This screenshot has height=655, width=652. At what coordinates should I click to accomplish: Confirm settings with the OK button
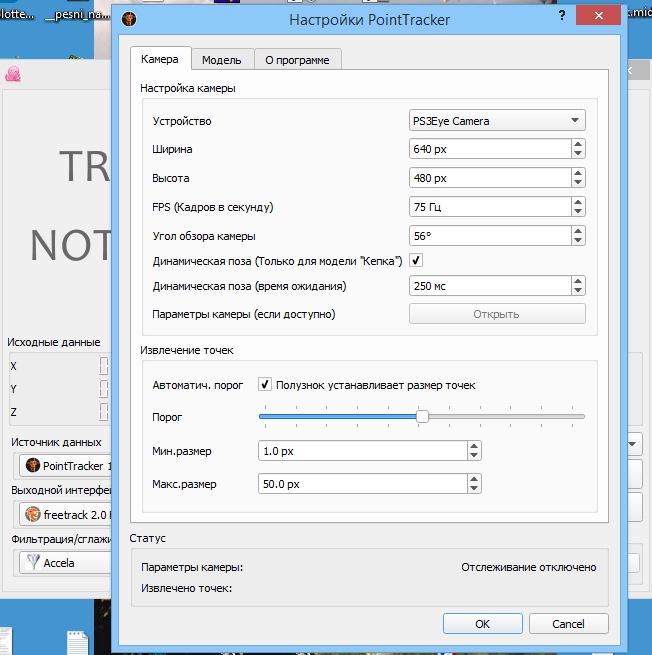482,624
